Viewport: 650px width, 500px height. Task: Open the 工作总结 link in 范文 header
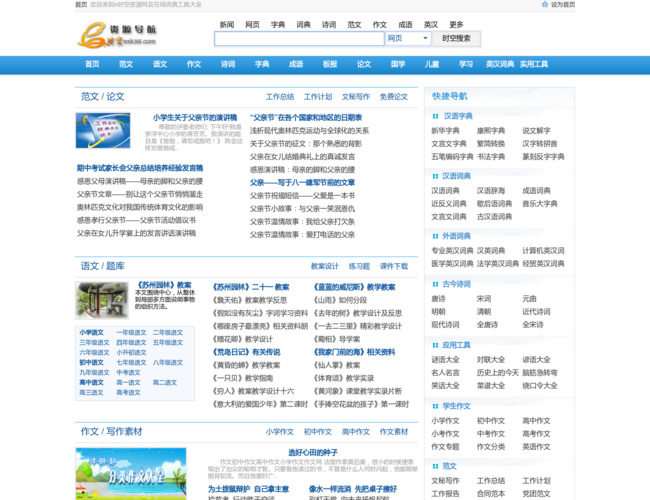280,97
